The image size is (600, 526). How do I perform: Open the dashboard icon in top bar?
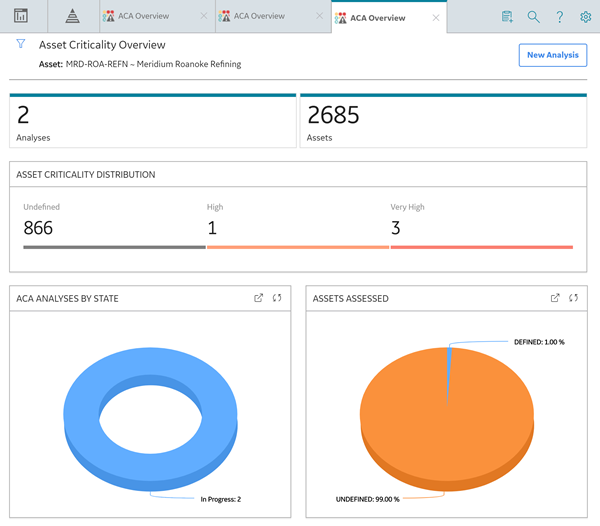[x=21, y=16]
